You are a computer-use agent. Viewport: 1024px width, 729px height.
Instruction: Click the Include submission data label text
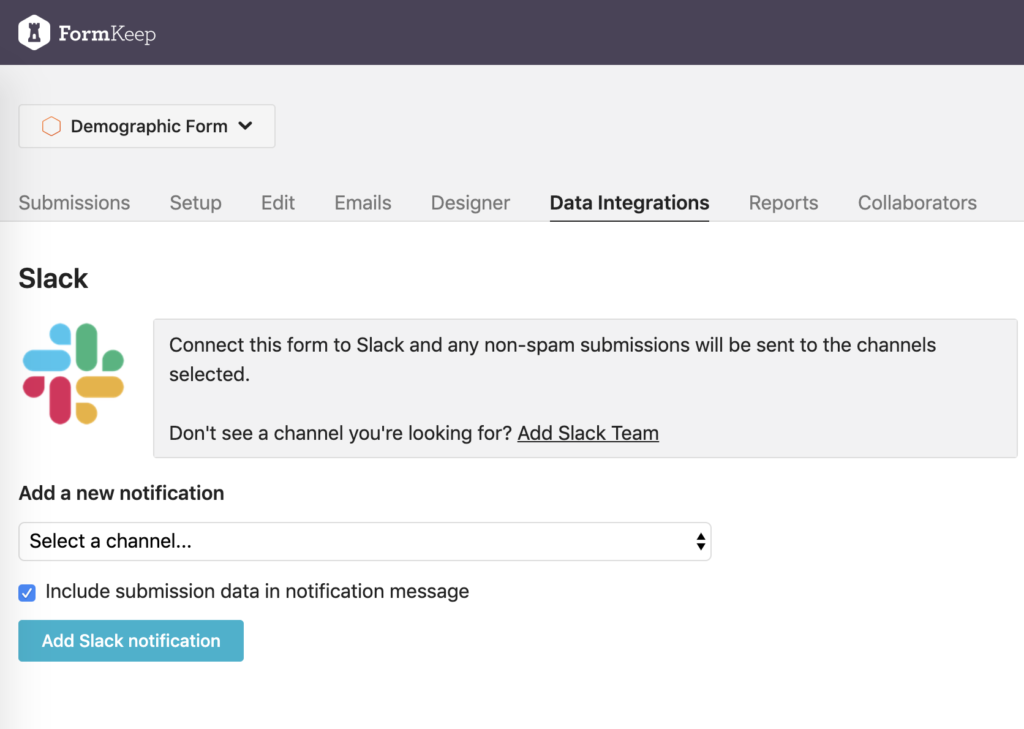click(x=257, y=591)
